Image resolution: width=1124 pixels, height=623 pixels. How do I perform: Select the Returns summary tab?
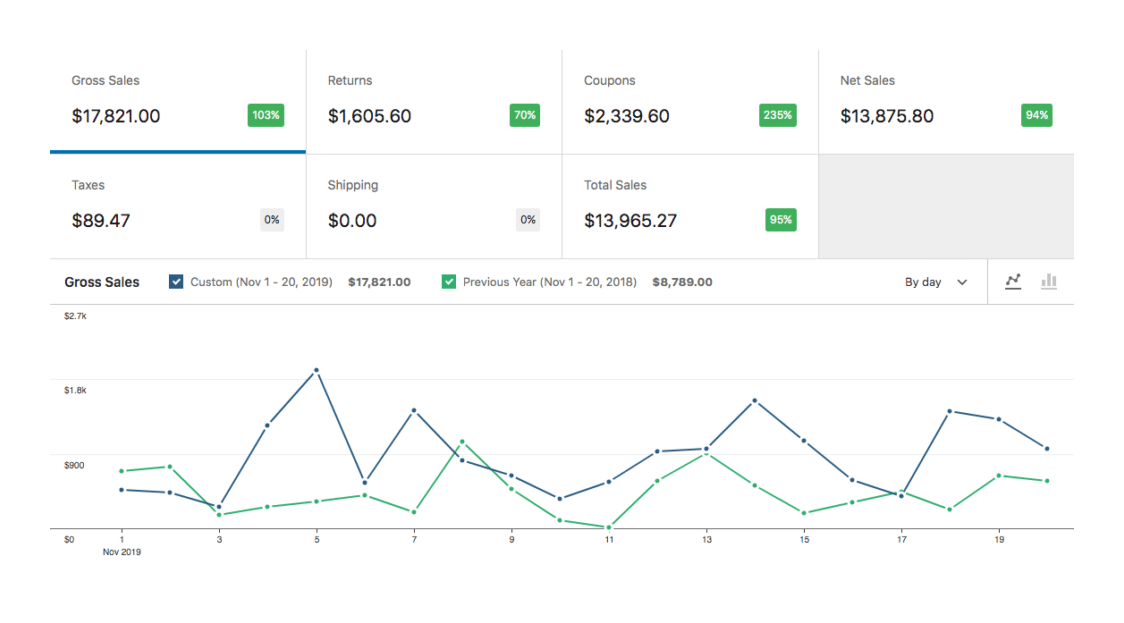pos(433,101)
